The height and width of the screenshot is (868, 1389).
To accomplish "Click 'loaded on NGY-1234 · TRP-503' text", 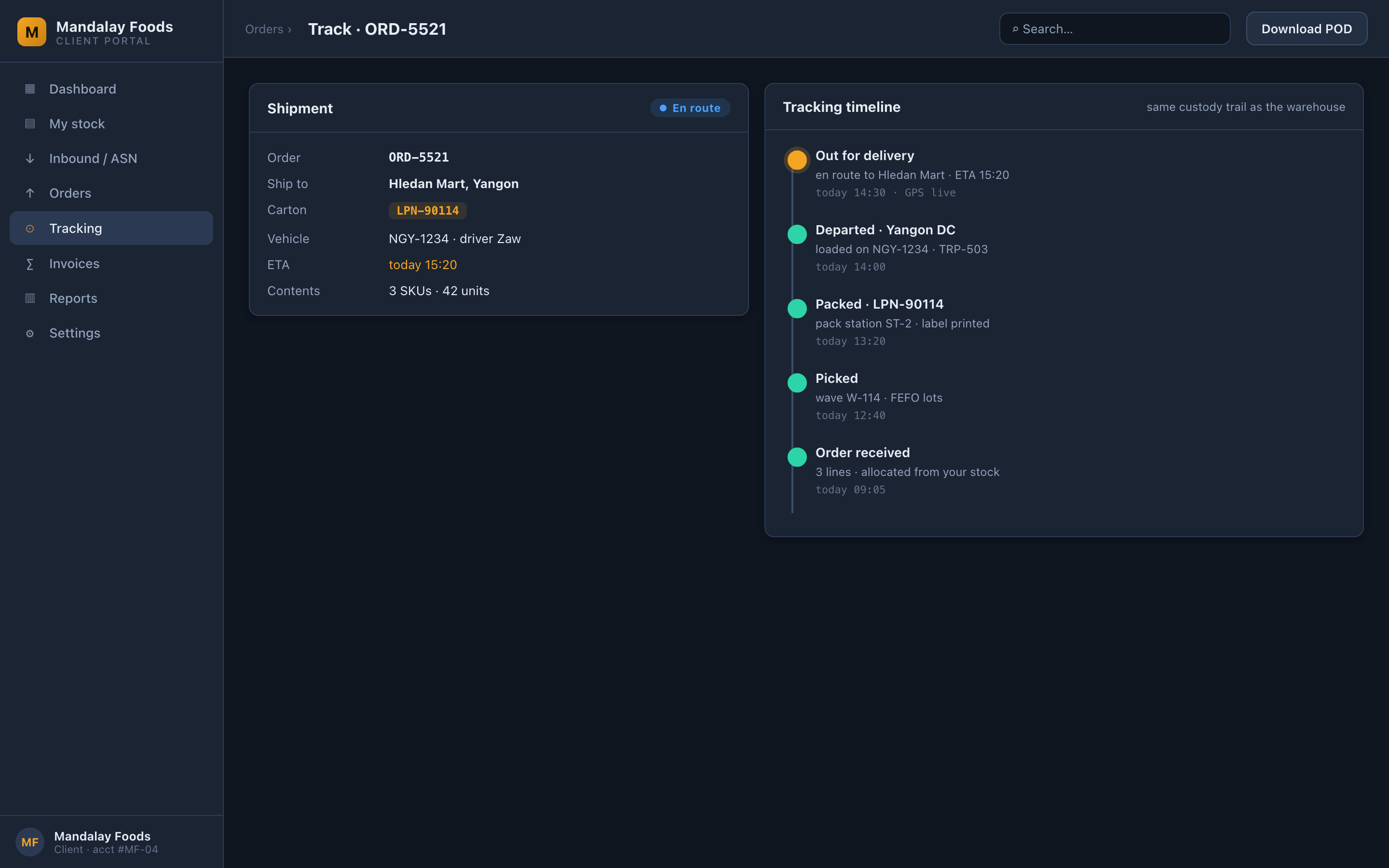I will [x=901, y=249].
